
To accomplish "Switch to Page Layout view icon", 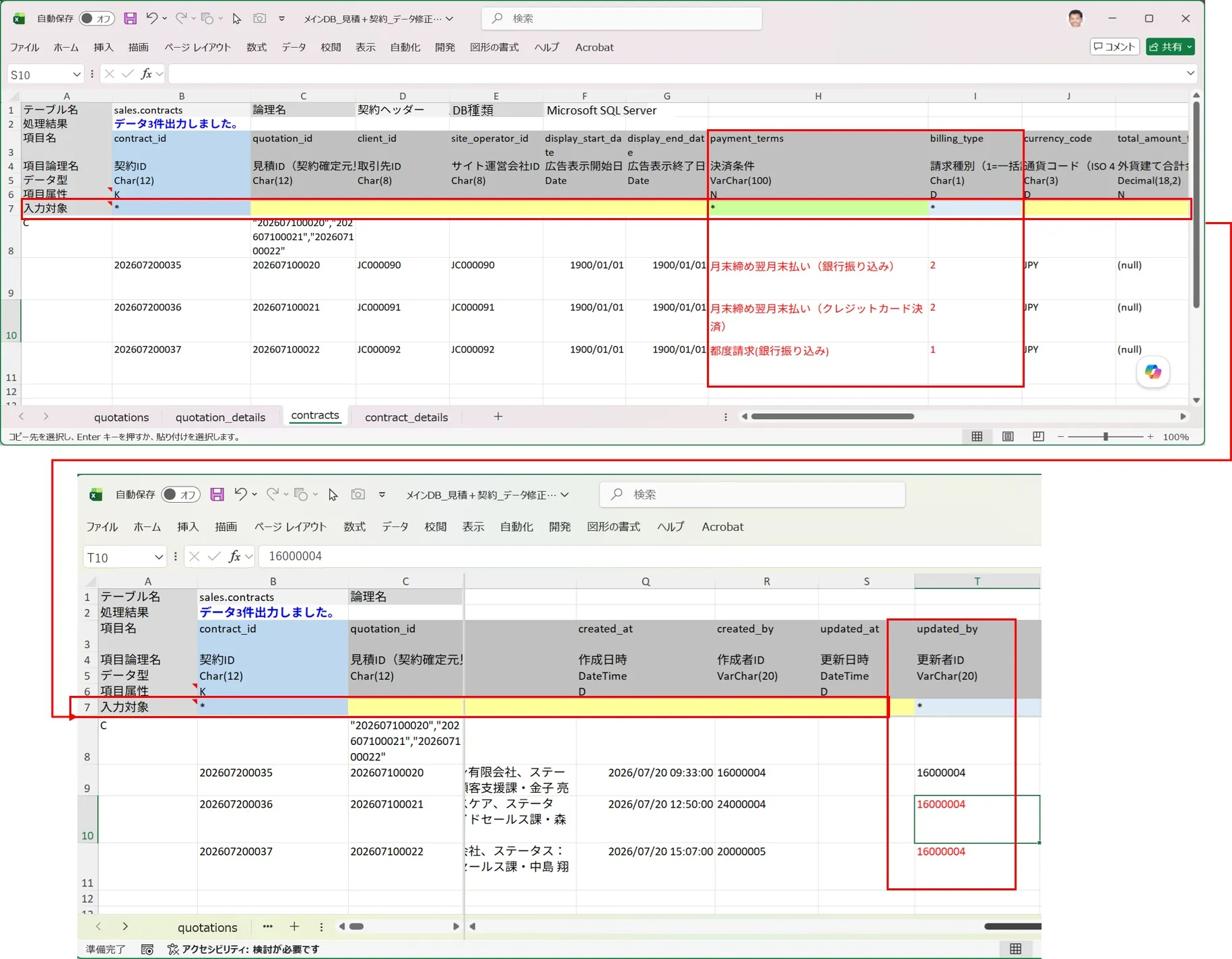I will tap(1008, 437).
